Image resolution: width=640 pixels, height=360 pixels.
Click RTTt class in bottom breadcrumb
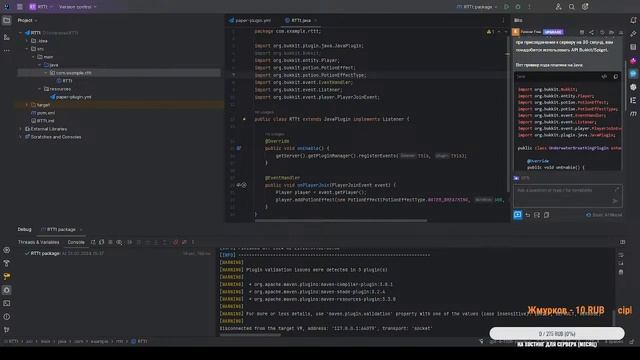[x=139, y=341]
